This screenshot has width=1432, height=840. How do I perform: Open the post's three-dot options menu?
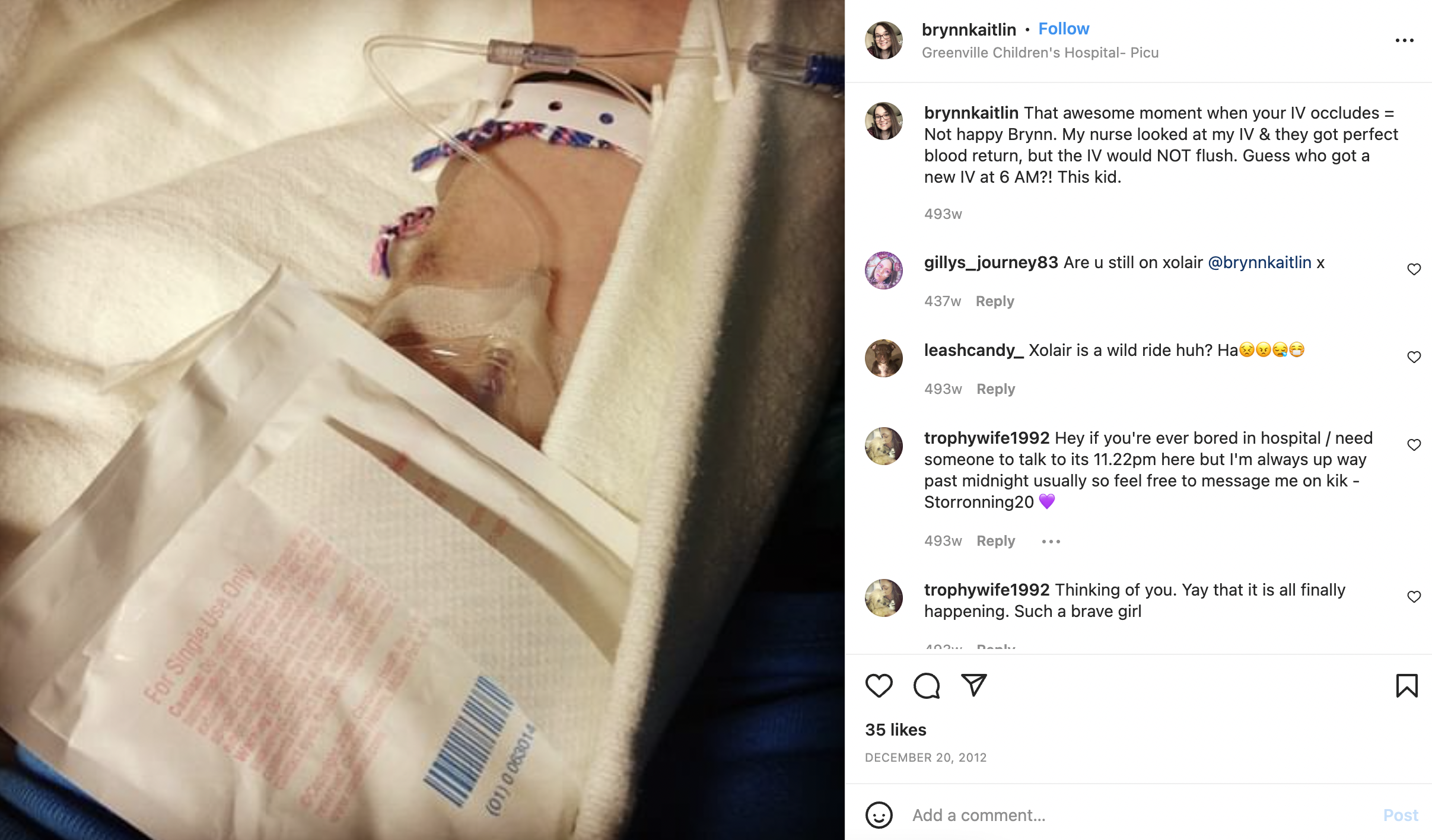pyautogui.click(x=1404, y=40)
